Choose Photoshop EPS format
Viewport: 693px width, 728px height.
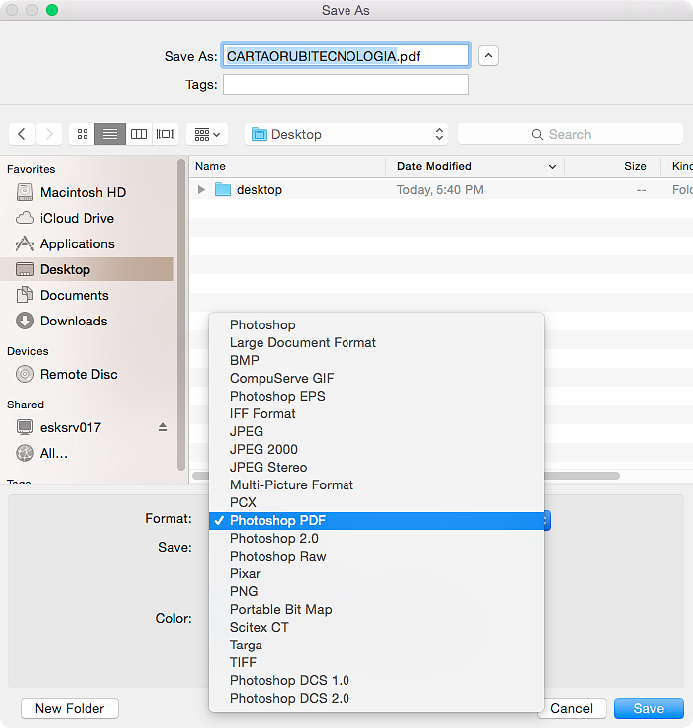pos(376,396)
